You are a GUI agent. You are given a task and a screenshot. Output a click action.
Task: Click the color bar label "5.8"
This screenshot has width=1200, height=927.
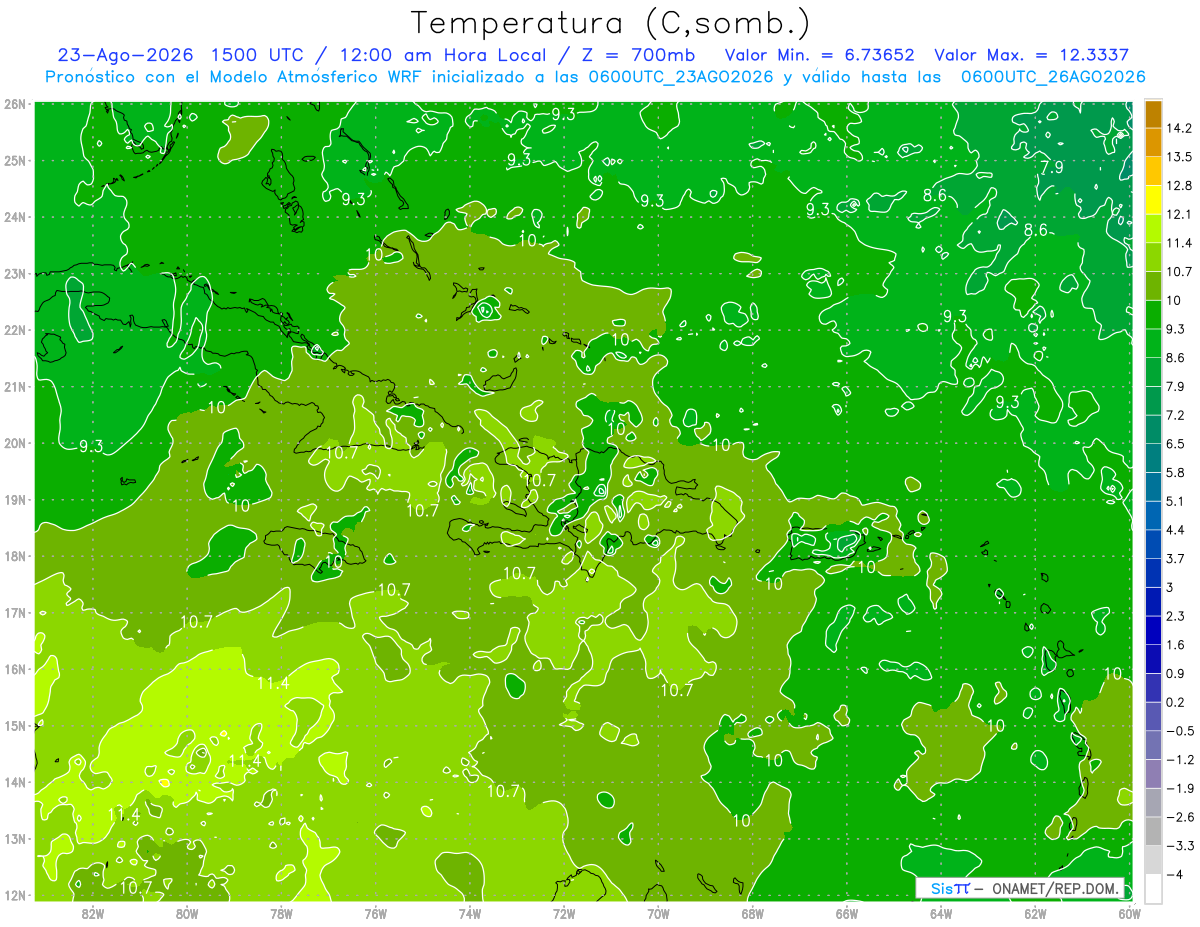(1175, 472)
